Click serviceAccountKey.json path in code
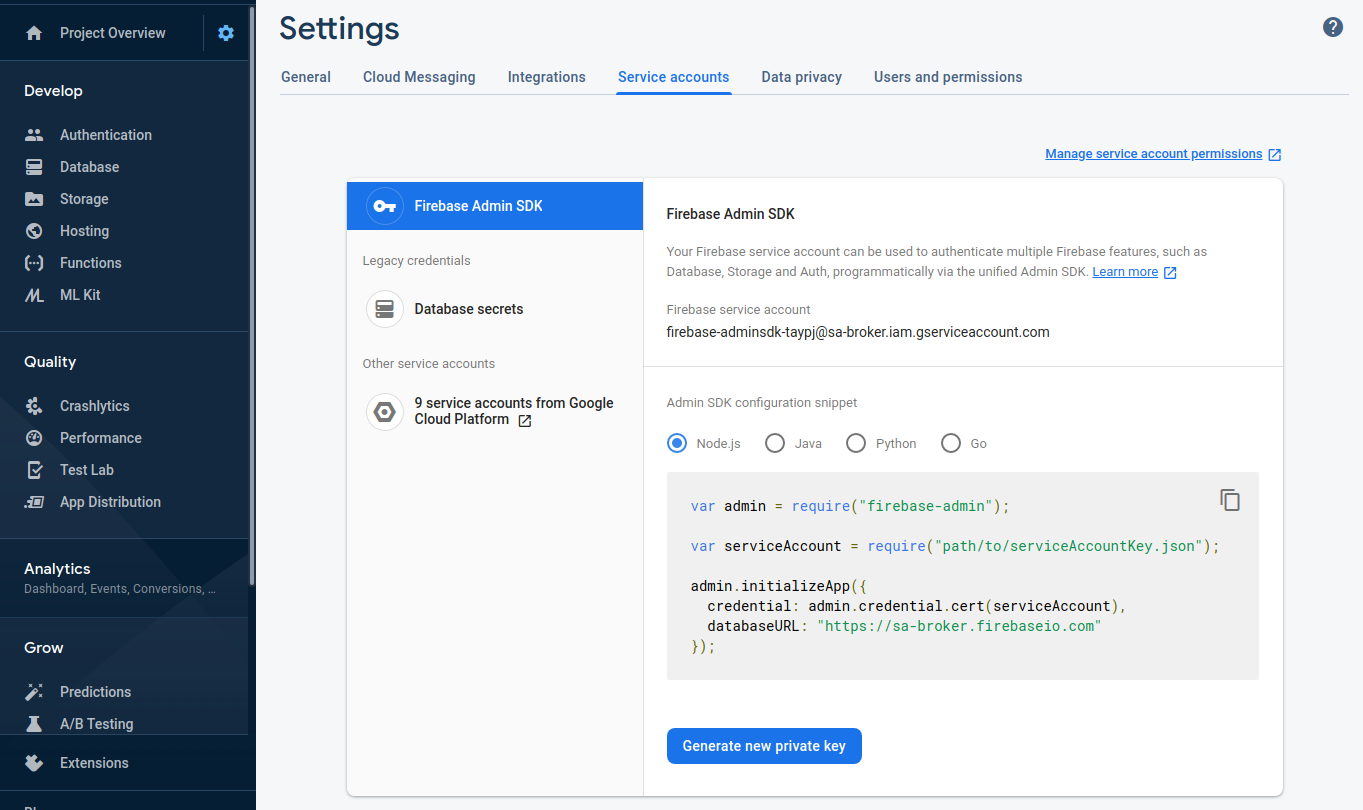Screen dimensions: 1363x810 (1067, 546)
